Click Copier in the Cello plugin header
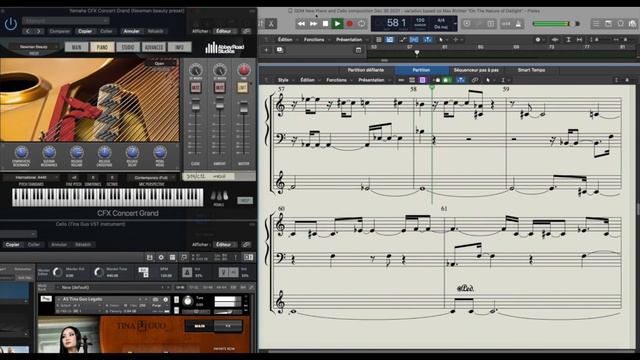640x360 pixels. 12,244
